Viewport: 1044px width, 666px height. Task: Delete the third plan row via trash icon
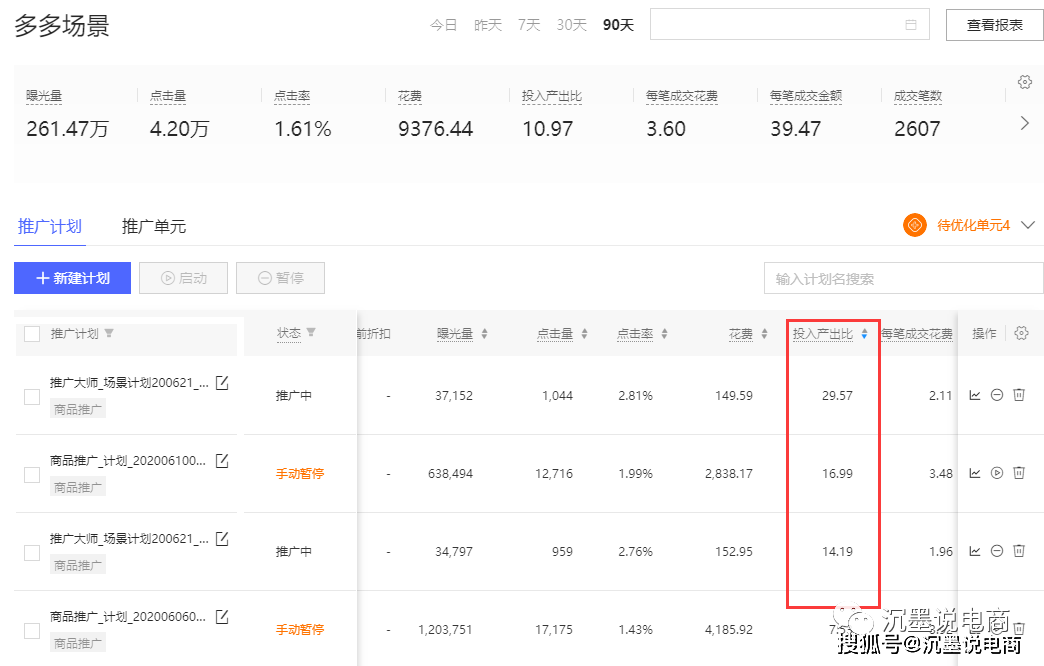1019,551
